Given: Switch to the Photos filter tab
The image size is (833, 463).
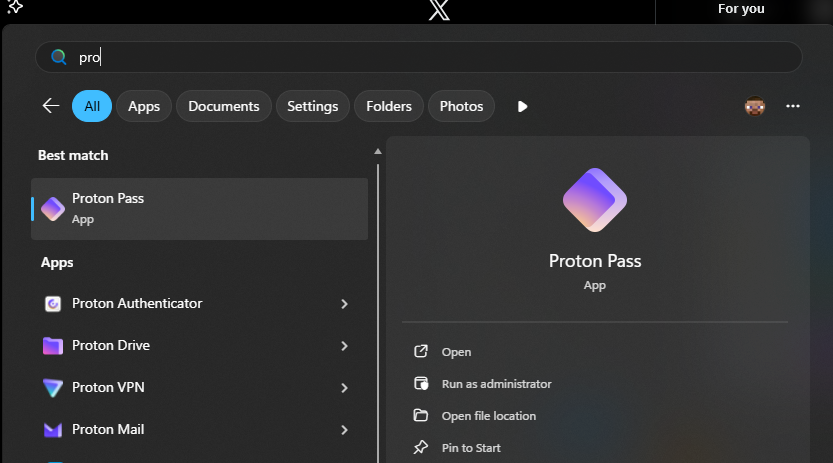Looking at the screenshot, I should 461,106.
